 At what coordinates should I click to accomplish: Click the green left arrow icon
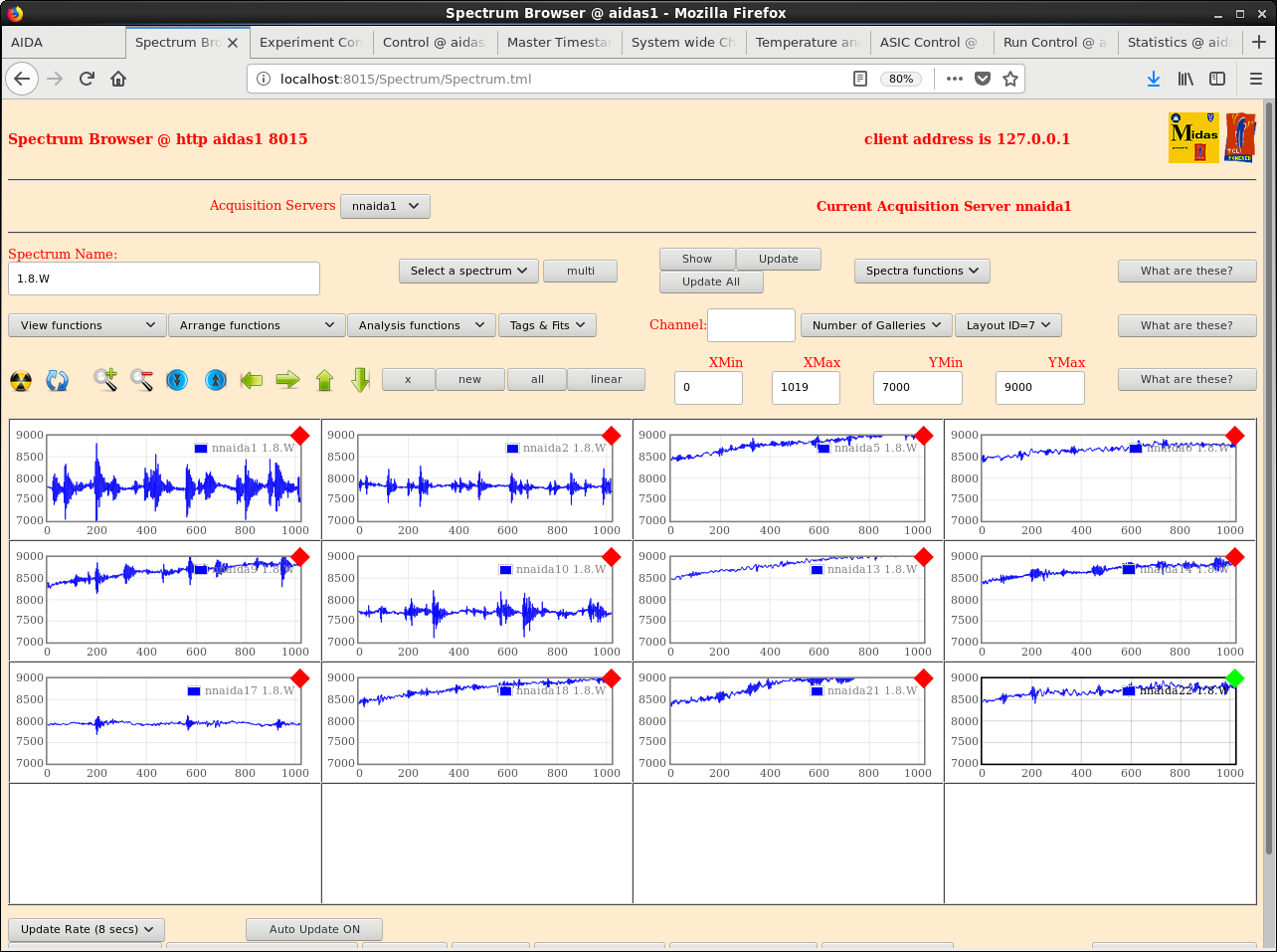tap(252, 380)
